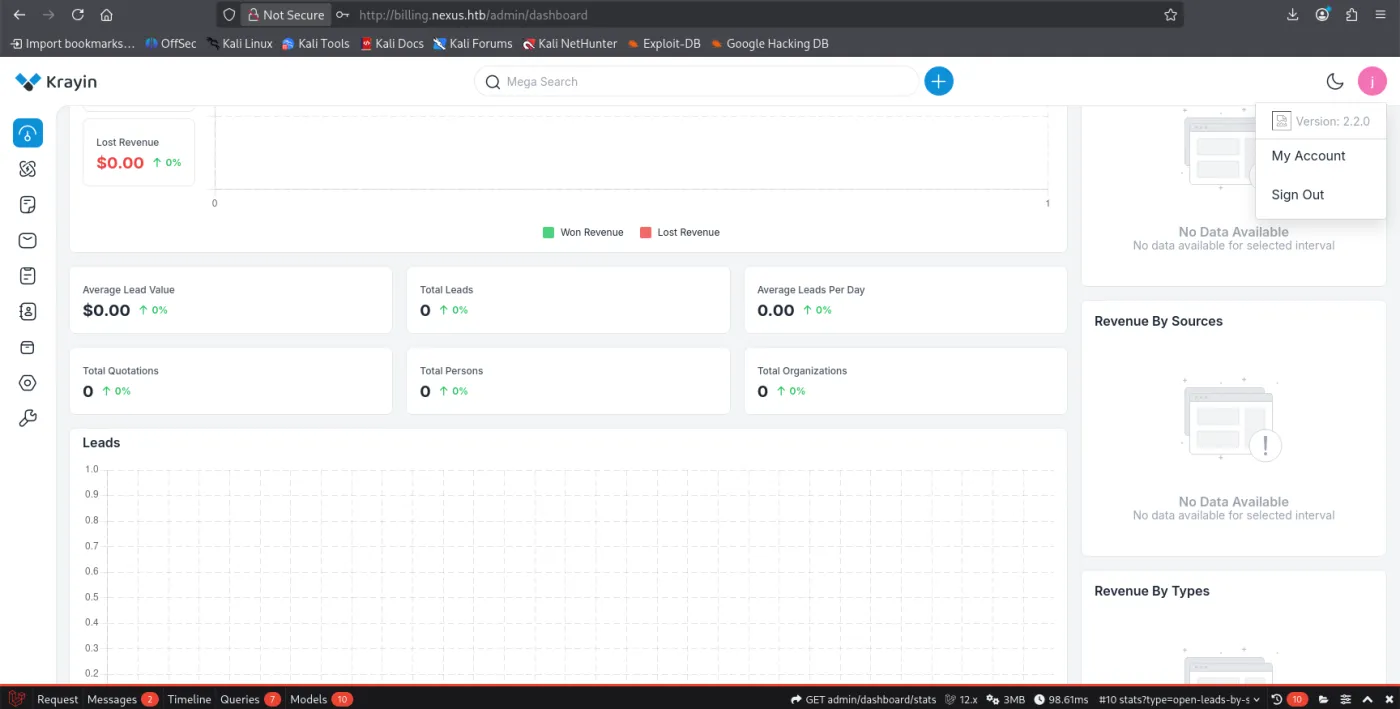
Task: Open the Messages tab in debugbar
Action: tap(122, 699)
